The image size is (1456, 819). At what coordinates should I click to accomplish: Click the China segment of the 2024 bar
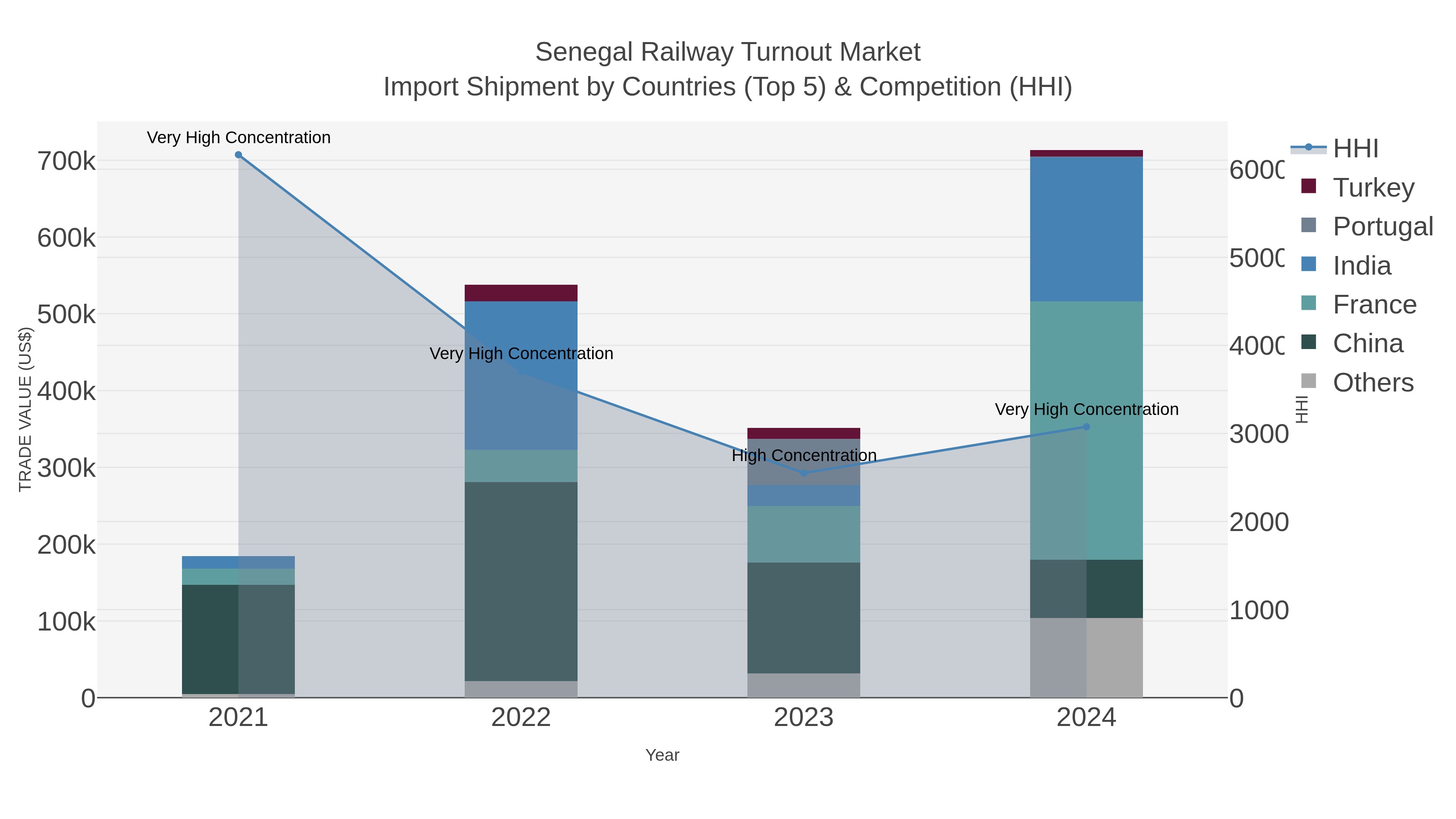point(1086,589)
